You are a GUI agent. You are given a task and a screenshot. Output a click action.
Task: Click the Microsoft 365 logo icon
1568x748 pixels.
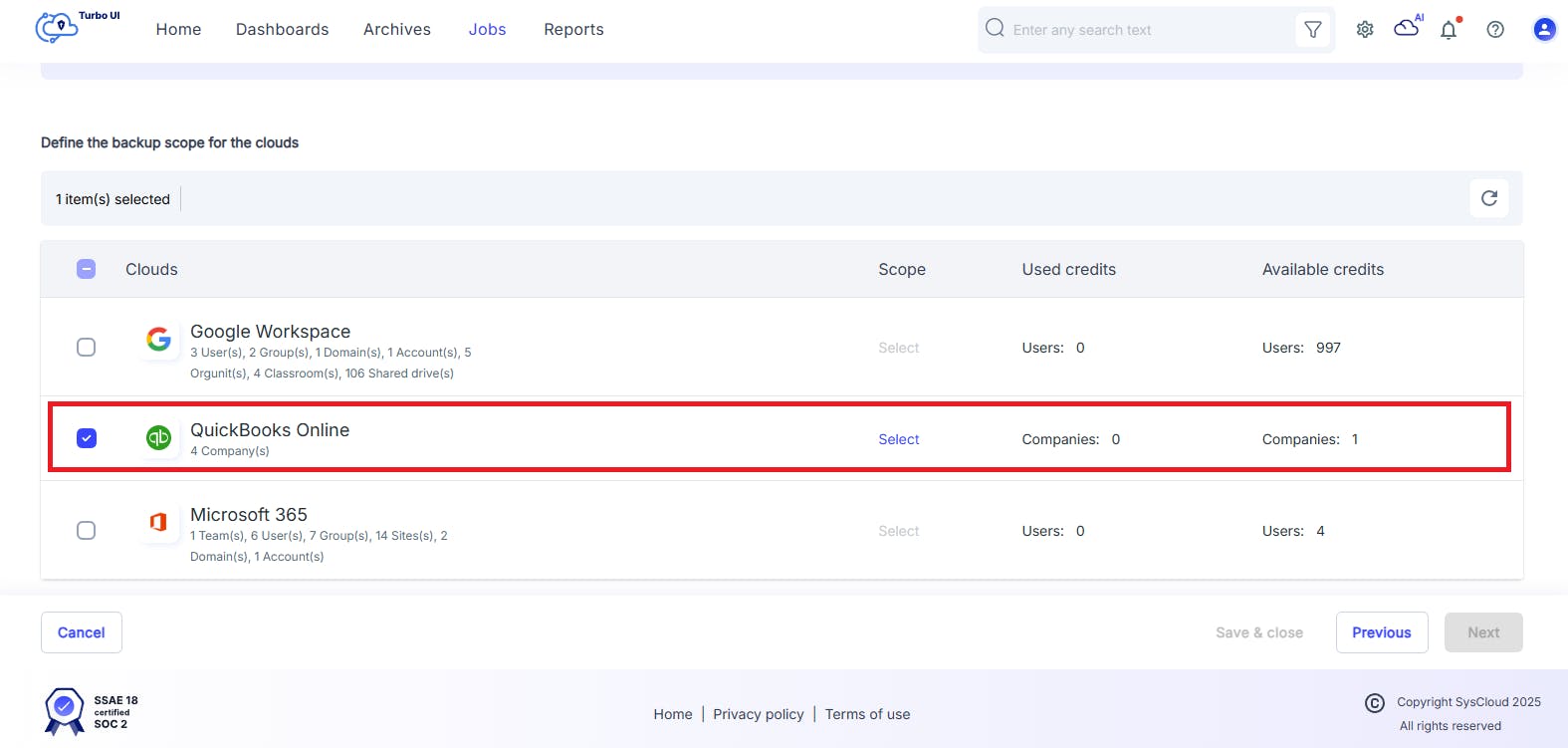click(x=158, y=522)
